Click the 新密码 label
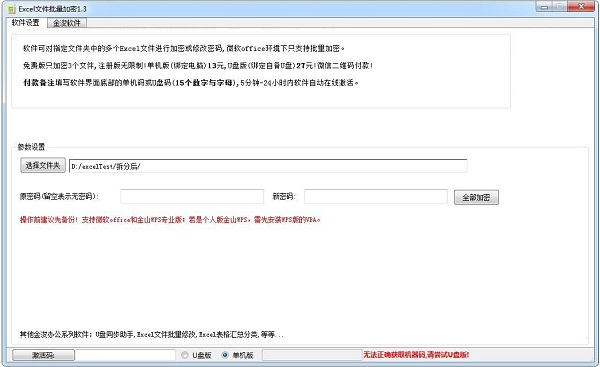Screen dimensions: 600x367 tap(284, 196)
